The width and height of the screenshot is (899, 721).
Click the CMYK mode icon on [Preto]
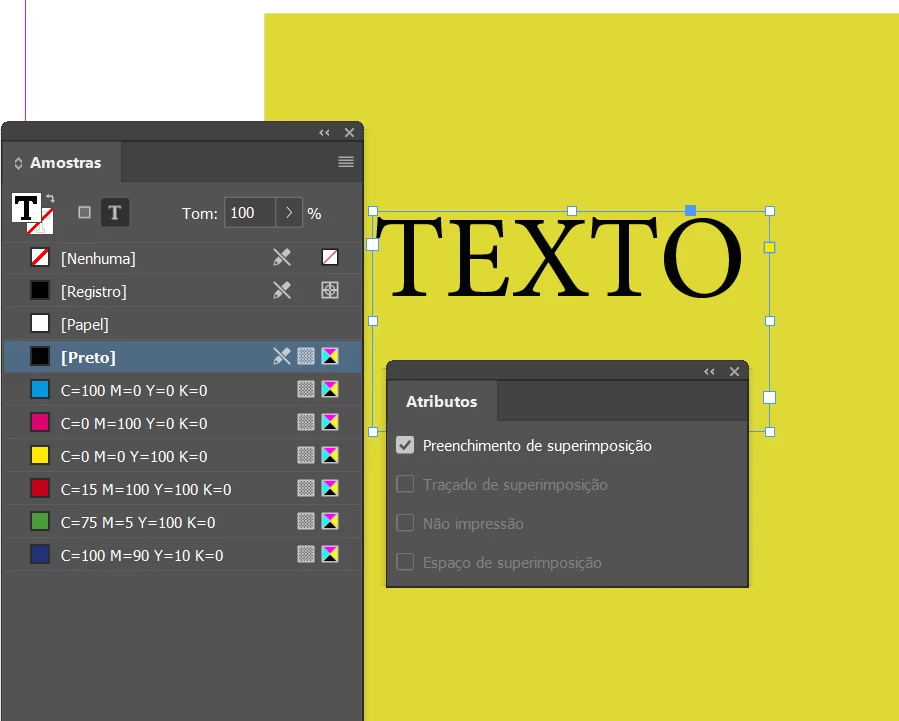(x=330, y=356)
